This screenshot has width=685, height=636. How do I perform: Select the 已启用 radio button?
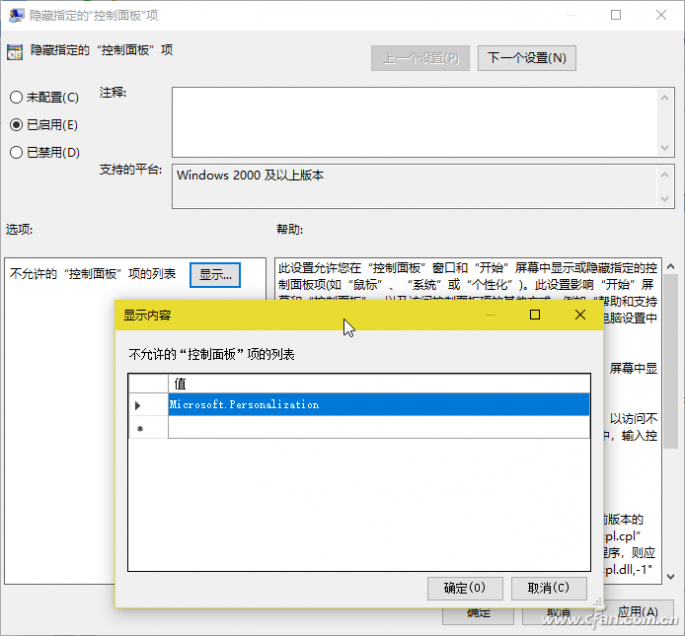click(x=16, y=125)
